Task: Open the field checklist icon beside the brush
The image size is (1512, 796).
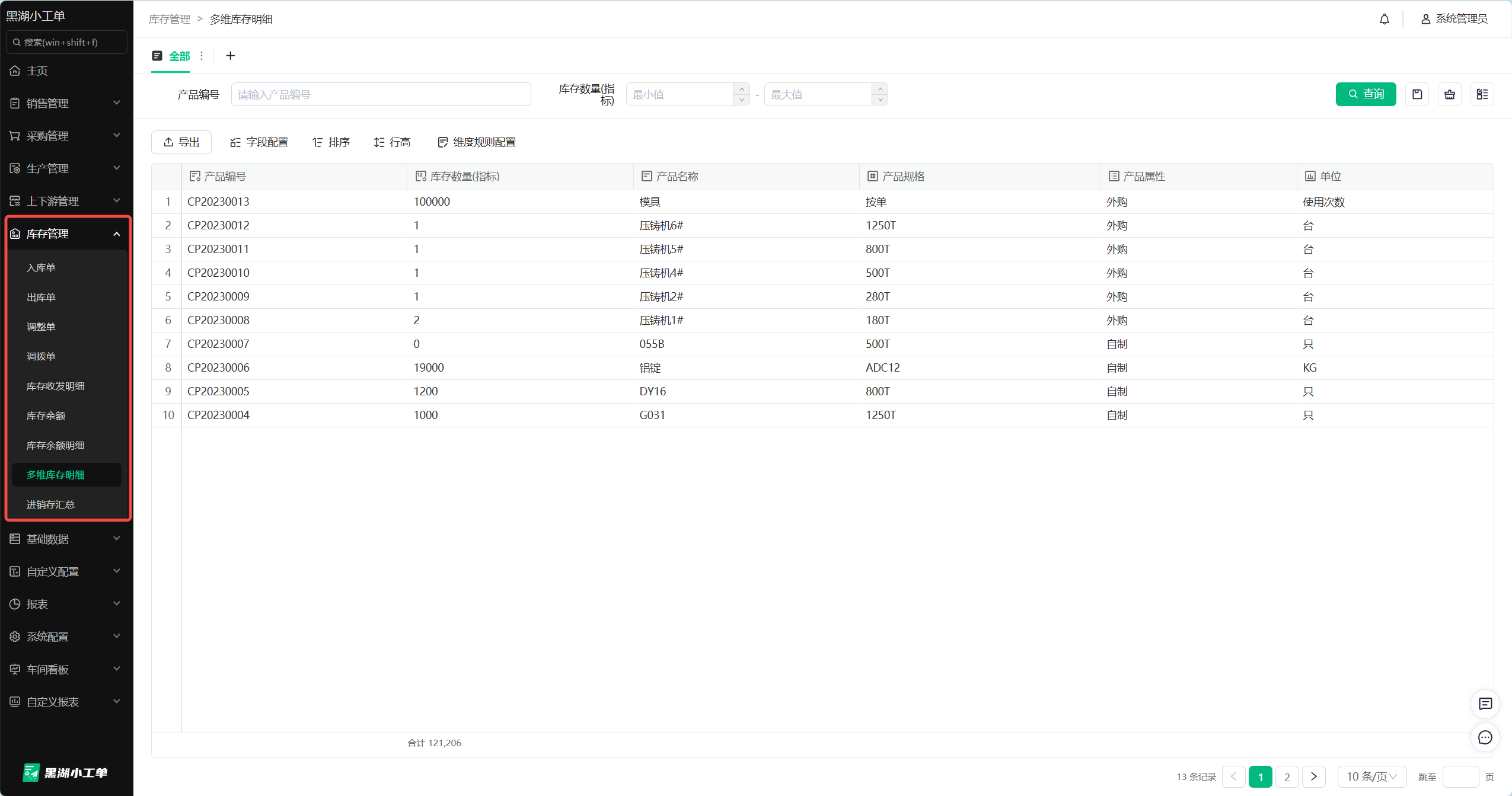Action: coord(1483,94)
